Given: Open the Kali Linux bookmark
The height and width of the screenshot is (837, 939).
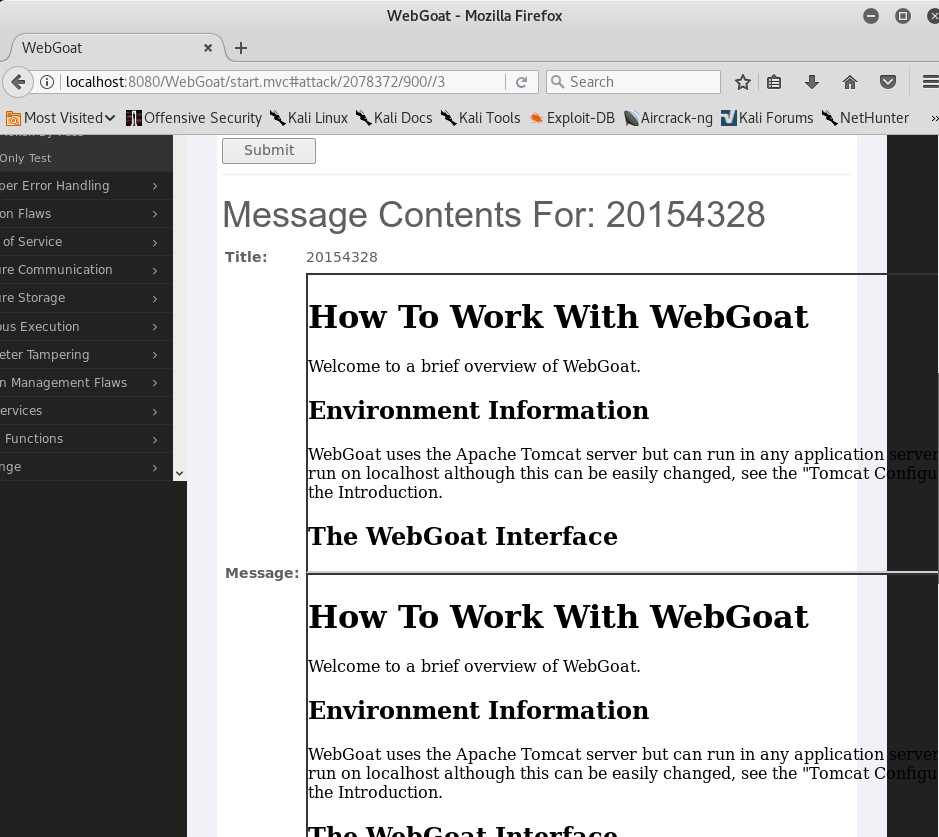Looking at the screenshot, I should click(308, 118).
